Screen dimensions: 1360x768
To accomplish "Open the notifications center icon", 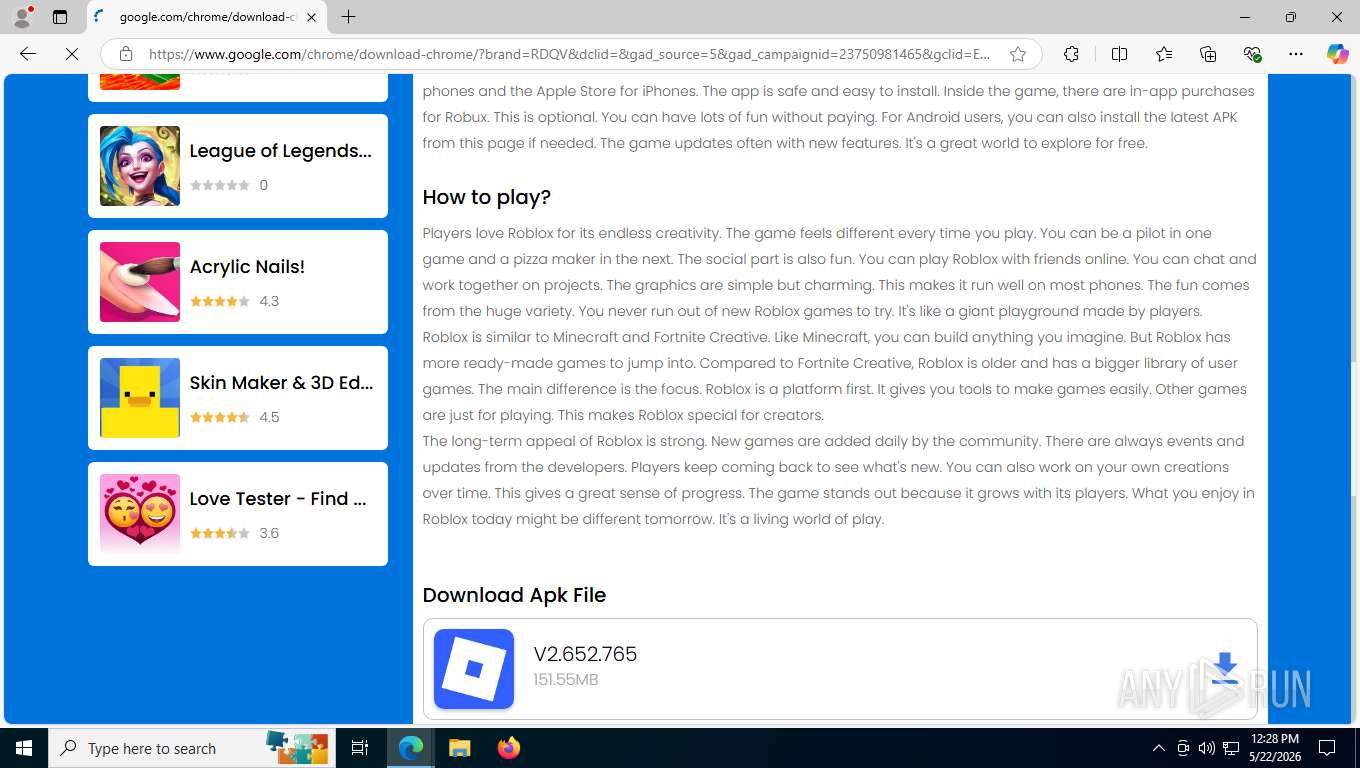I will pos(1327,748).
